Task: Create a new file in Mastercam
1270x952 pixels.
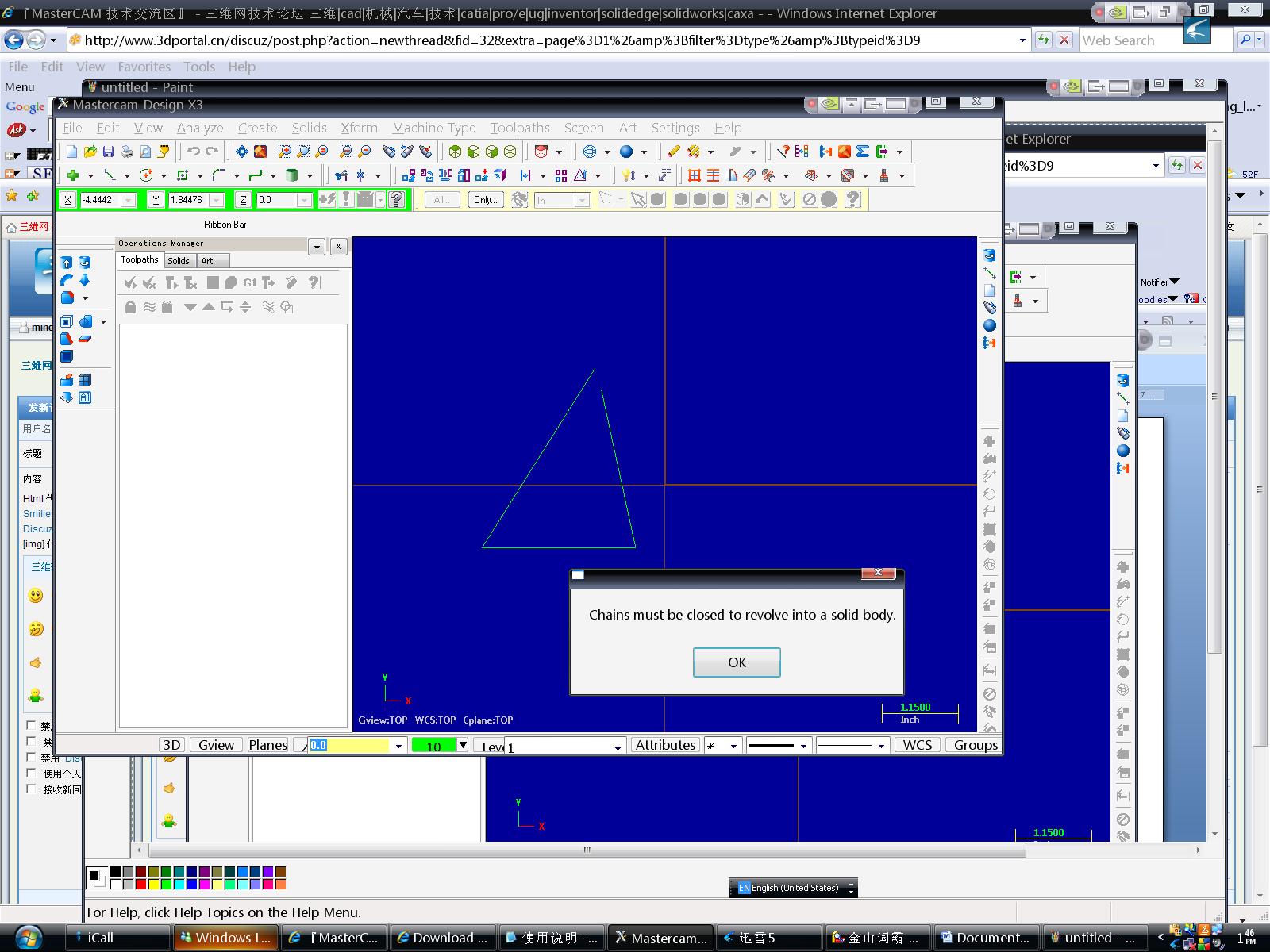Action: point(72,152)
